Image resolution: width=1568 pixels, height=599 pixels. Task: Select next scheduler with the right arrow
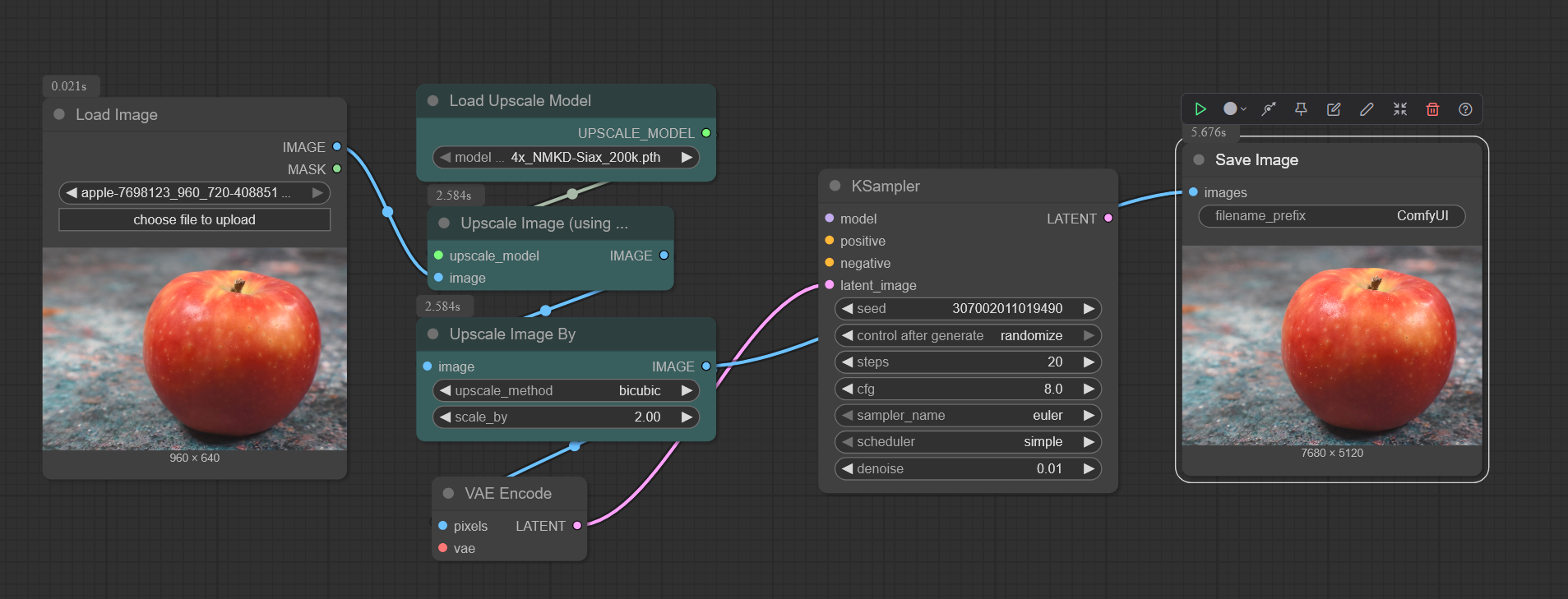click(1089, 441)
